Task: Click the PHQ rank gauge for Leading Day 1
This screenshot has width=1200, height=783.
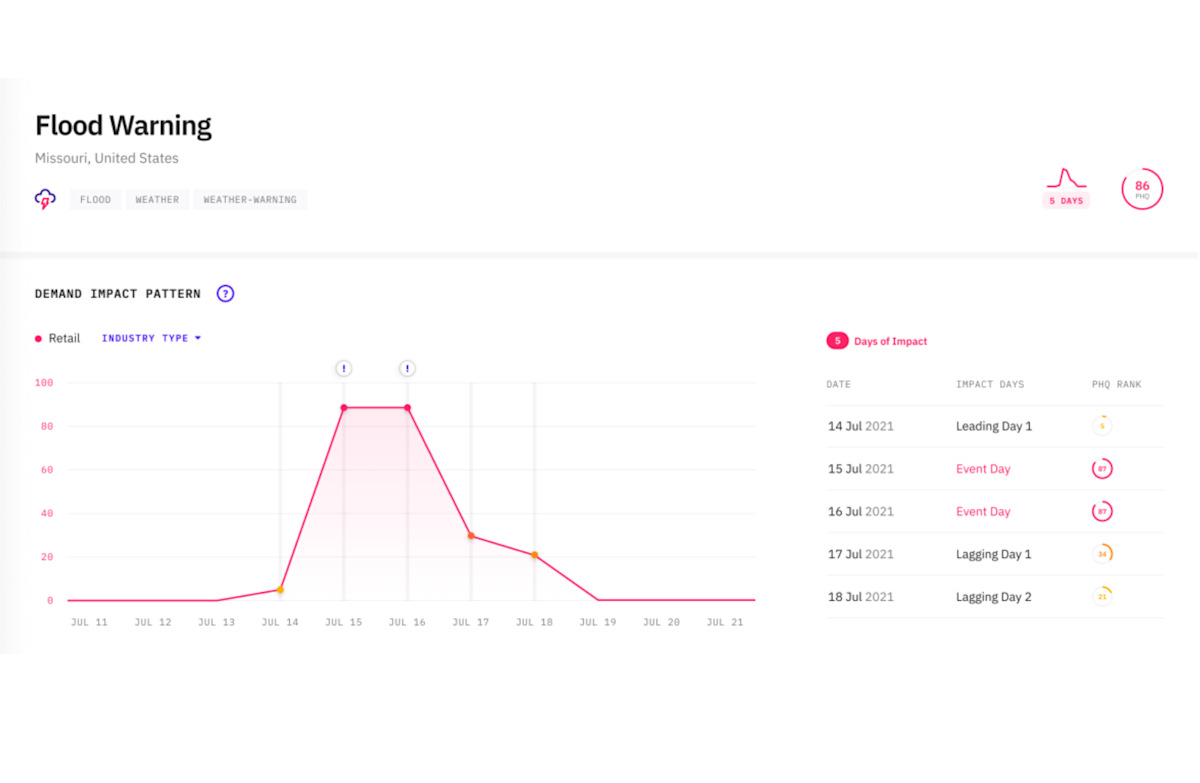Action: coord(1102,426)
